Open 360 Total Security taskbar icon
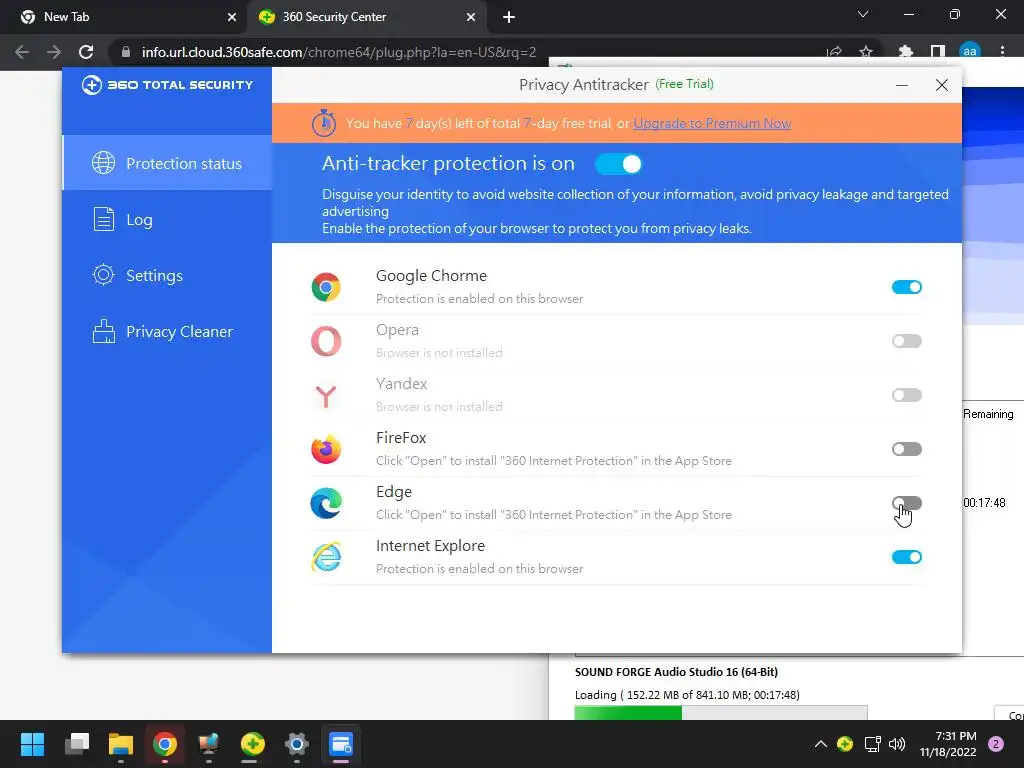Viewport: 1024px width, 768px height. click(253, 744)
